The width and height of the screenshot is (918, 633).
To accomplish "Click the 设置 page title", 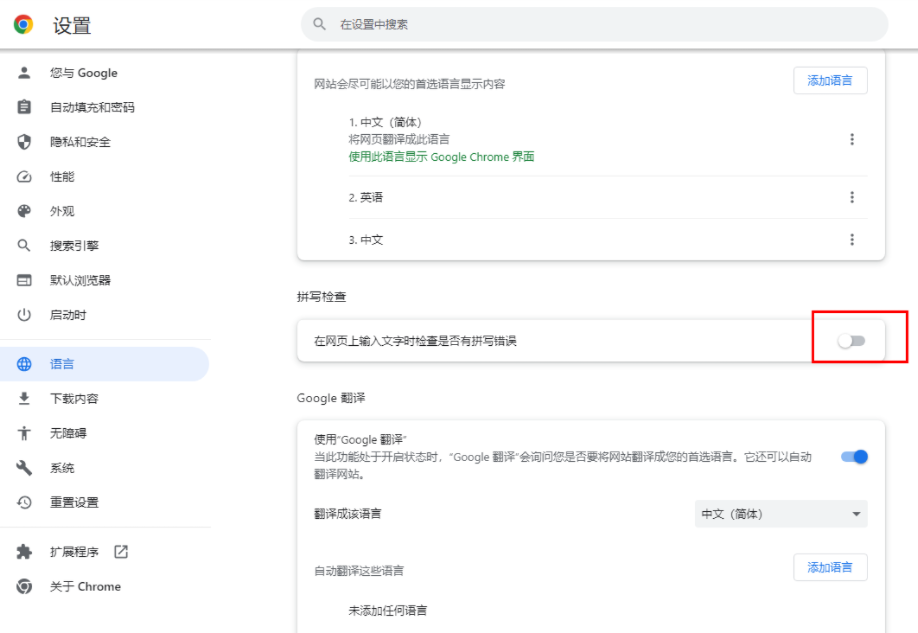I will pos(71,25).
